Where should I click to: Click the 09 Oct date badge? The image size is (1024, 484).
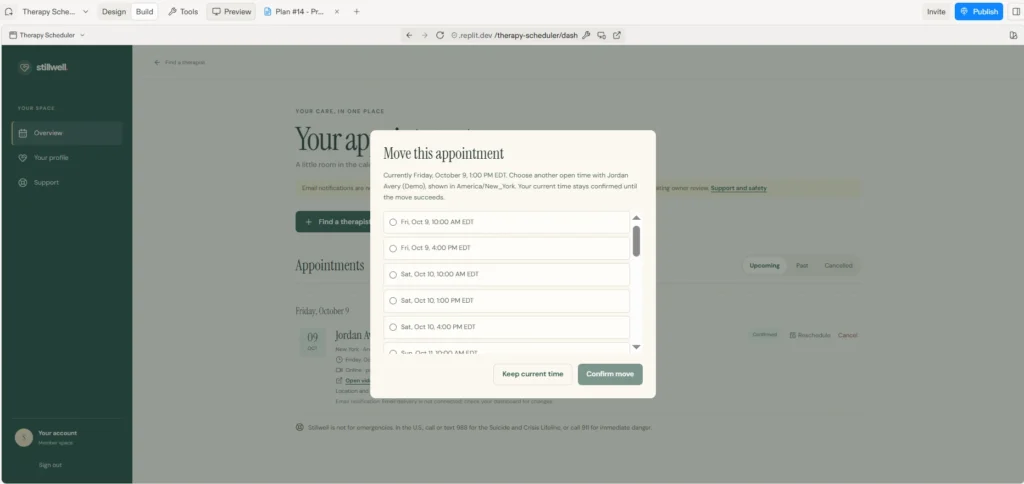coord(313,342)
